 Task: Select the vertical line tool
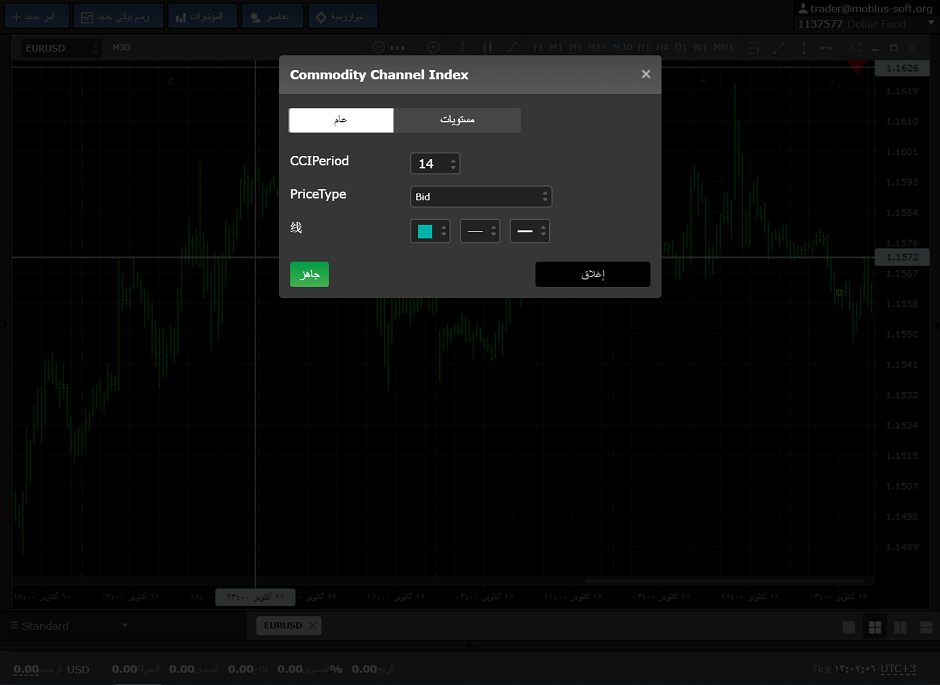[803, 48]
